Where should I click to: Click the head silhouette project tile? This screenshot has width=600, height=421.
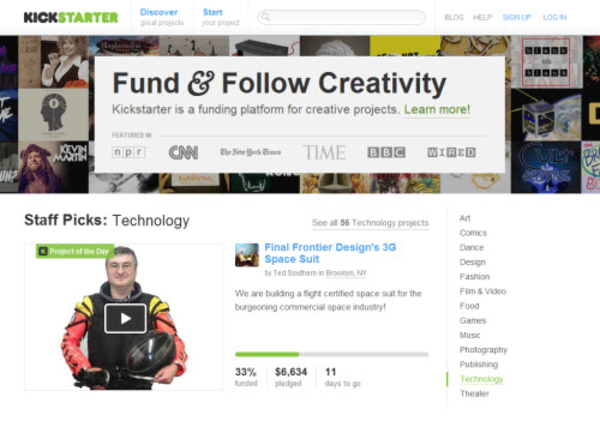(x=53, y=115)
